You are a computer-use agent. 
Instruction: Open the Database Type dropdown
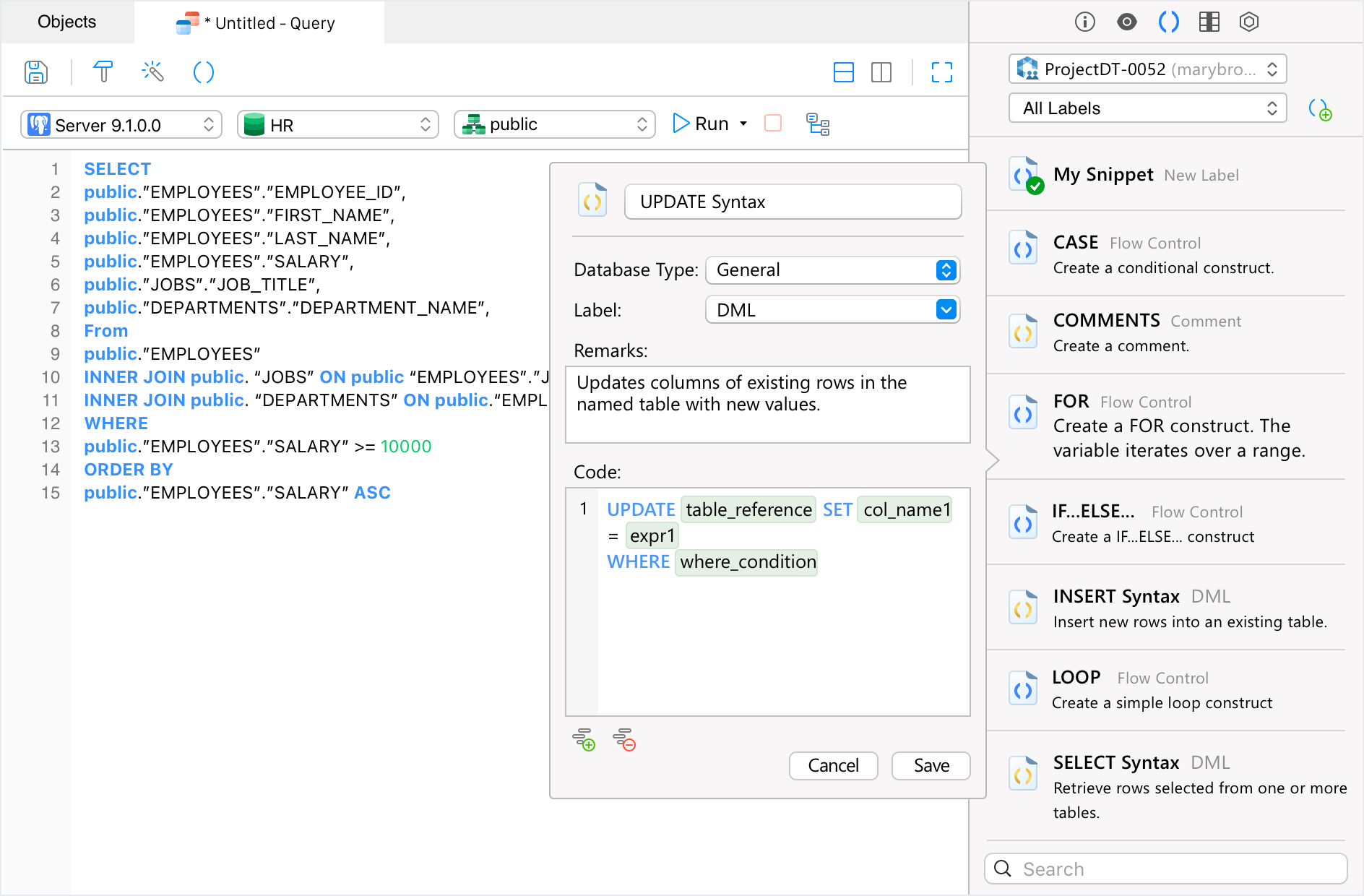coord(832,270)
